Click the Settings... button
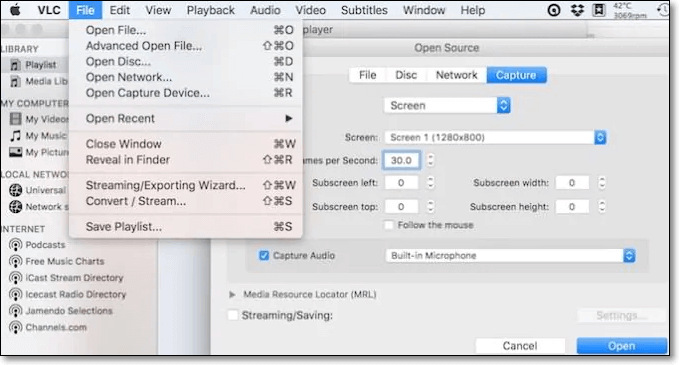679x365 pixels. pos(621,316)
